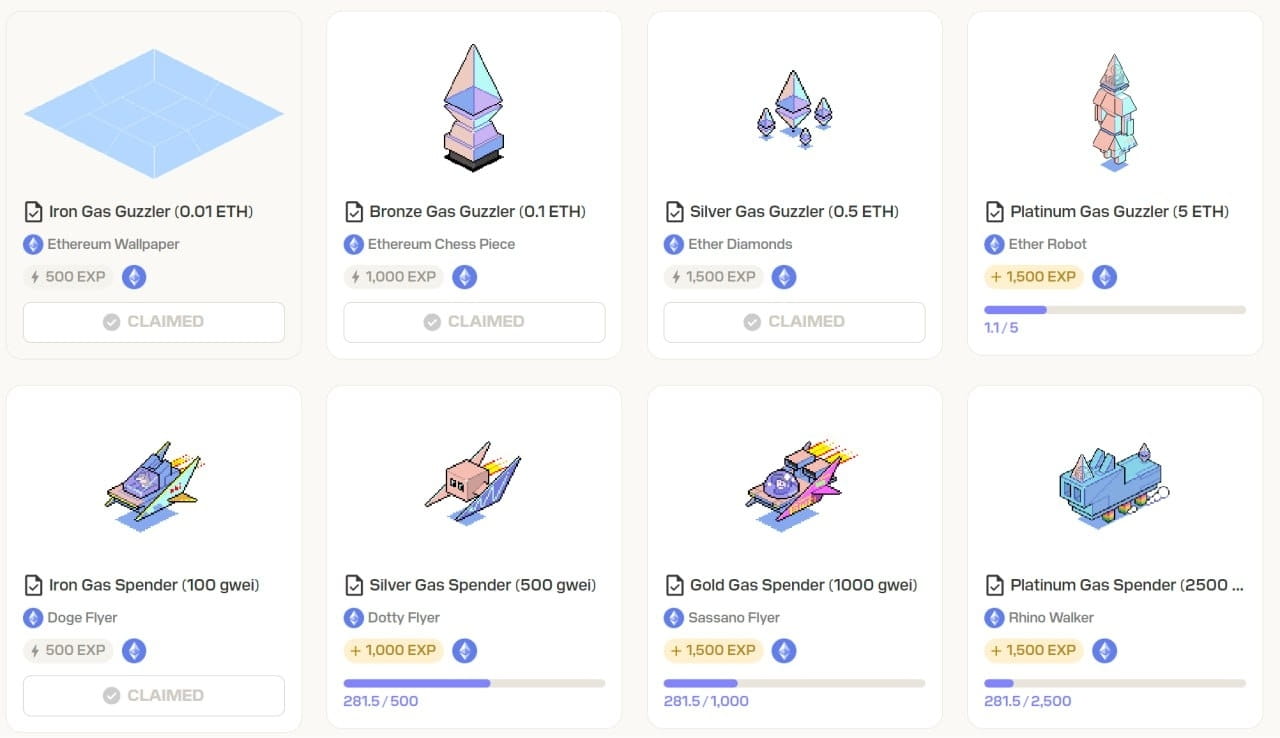Image resolution: width=1280 pixels, height=738 pixels.
Task: Open Bronze Gas Guzzler (0.1 ETH) title
Action: point(477,212)
